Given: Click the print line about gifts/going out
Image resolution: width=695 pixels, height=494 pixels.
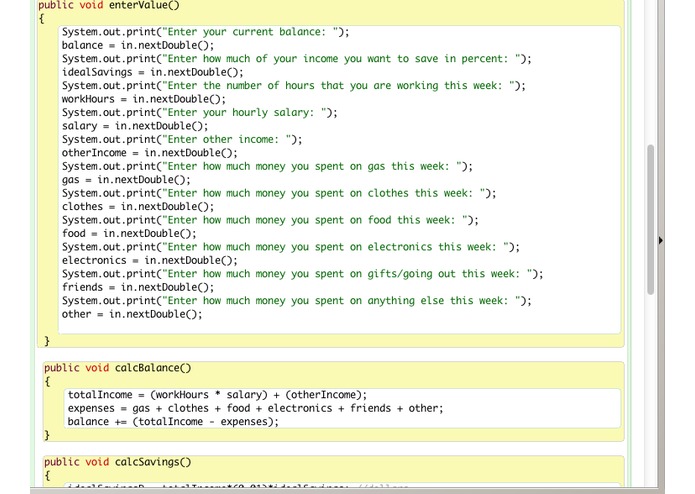Looking at the screenshot, I should (302, 274).
